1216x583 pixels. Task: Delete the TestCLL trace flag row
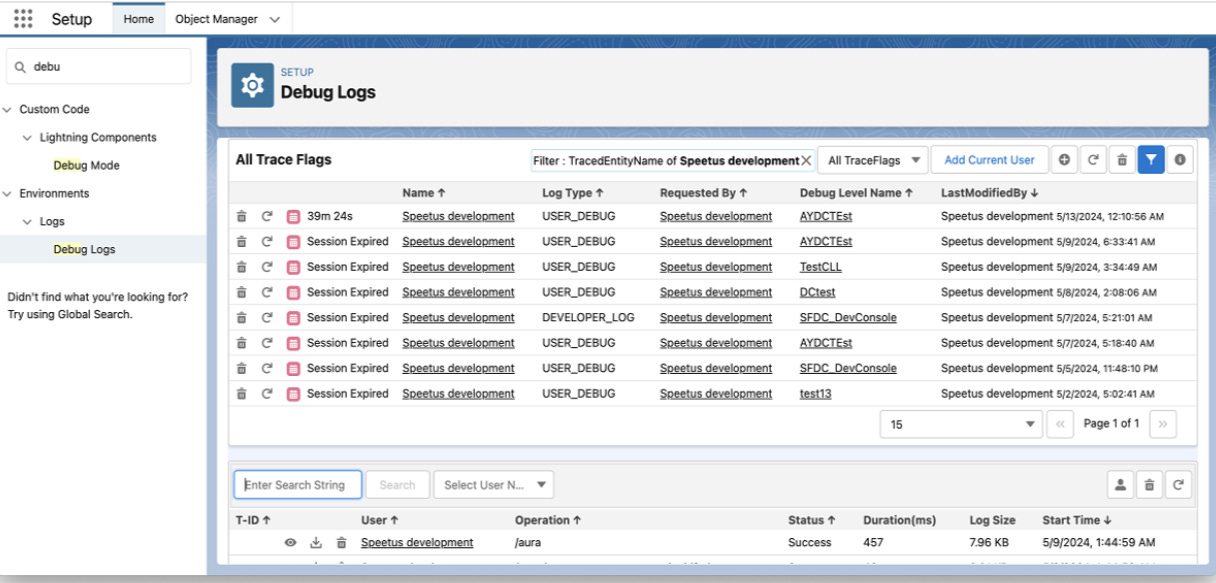click(241, 267)
